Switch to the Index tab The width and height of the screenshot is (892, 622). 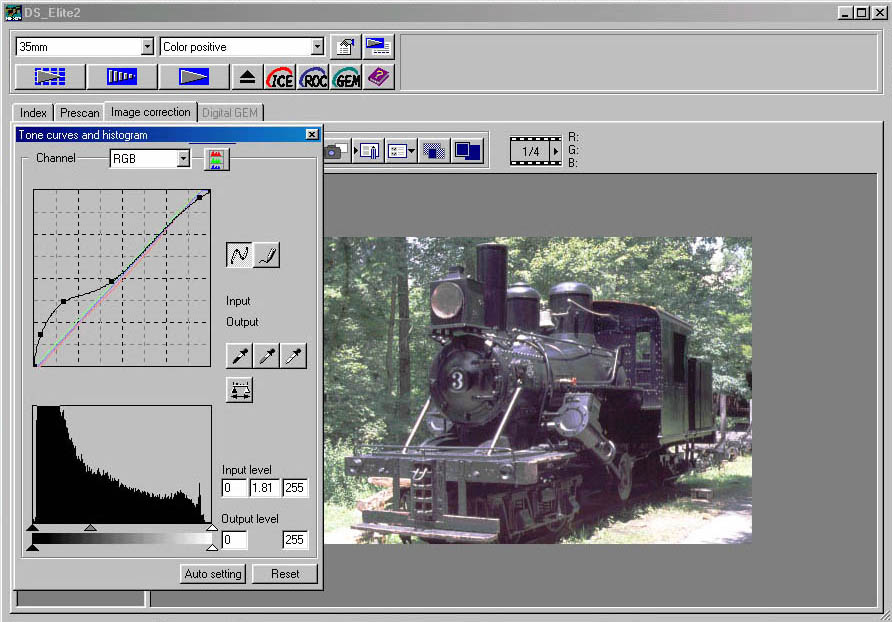point(34,113)
